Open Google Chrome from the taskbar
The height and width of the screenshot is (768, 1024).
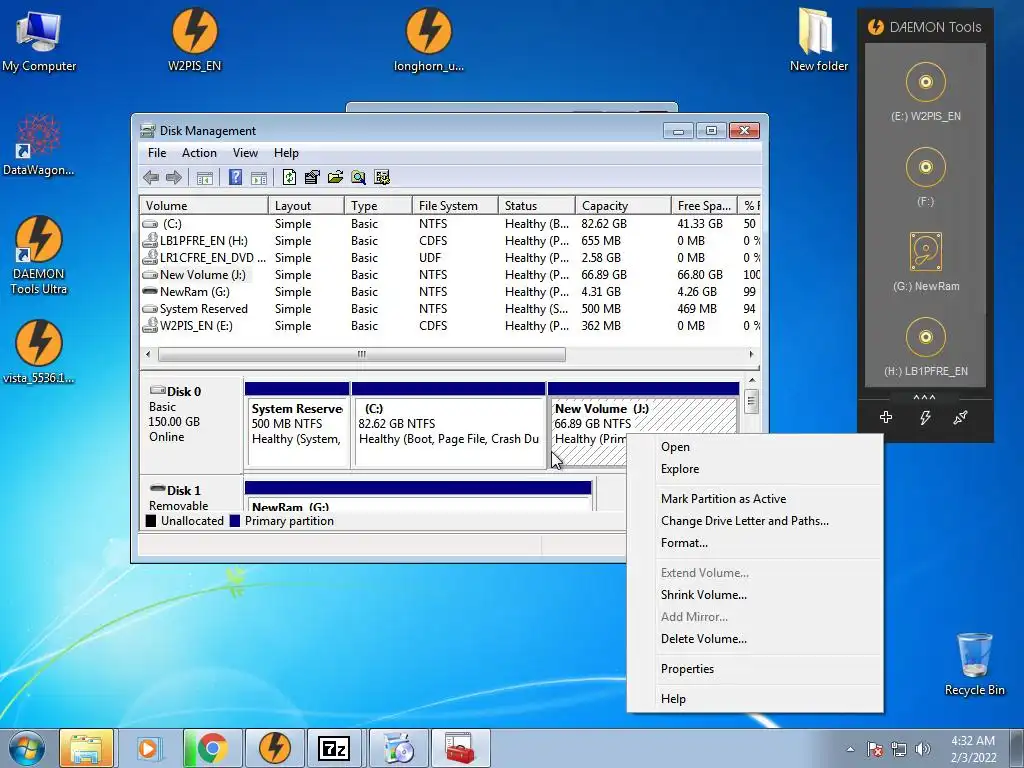212,748
